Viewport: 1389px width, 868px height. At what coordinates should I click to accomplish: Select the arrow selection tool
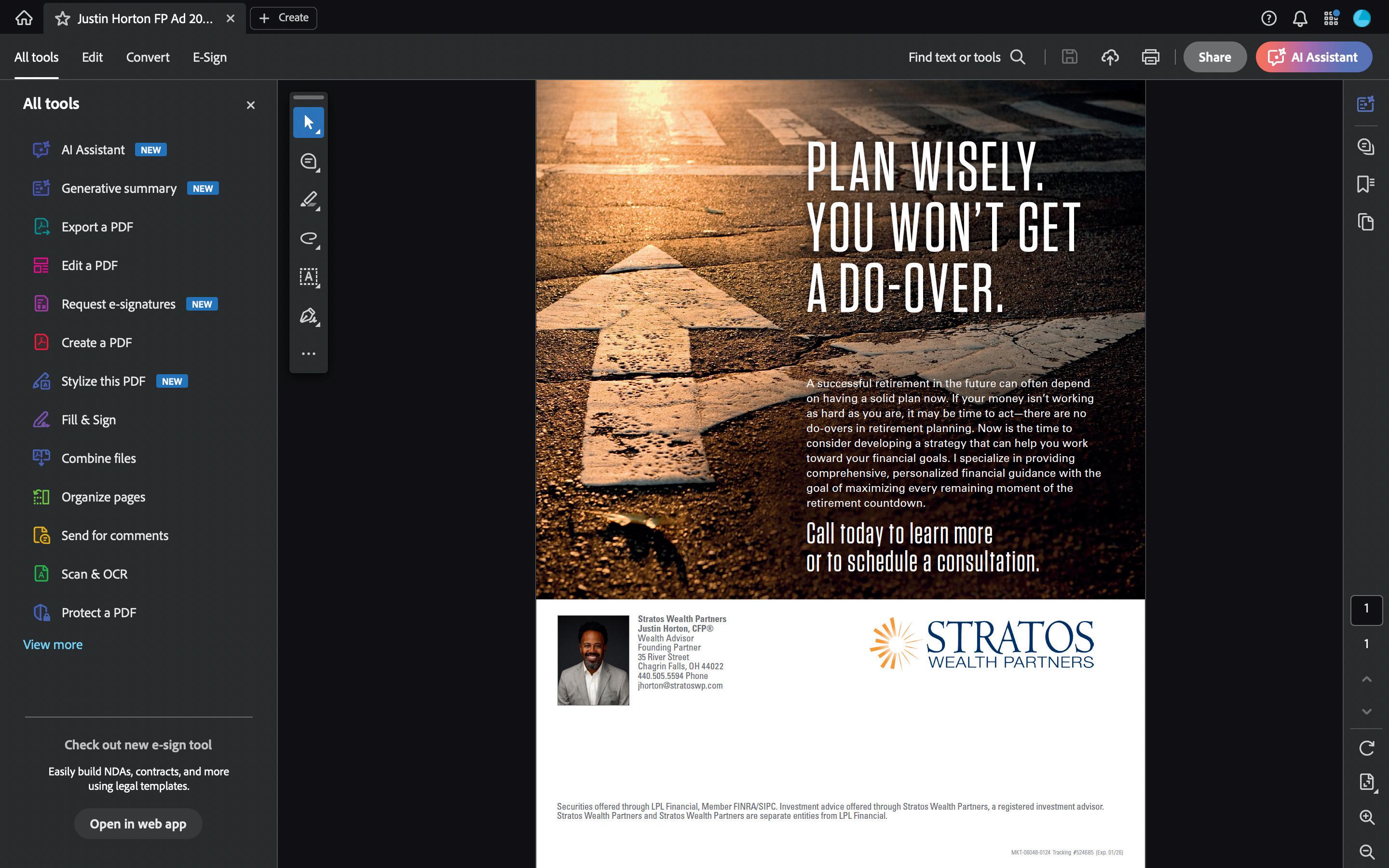pyautogui.click(x=308, y=122)
